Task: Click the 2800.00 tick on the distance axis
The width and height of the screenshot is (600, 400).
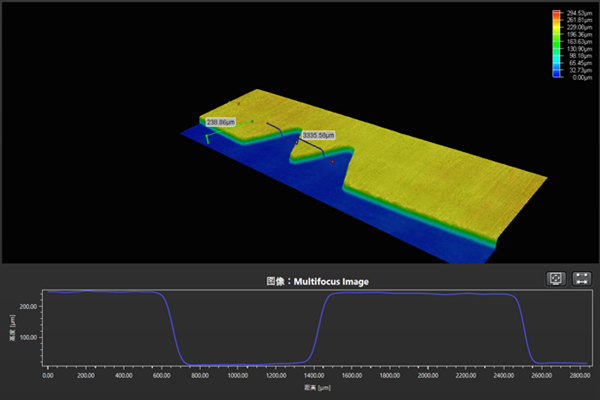Action: (578, 376)
